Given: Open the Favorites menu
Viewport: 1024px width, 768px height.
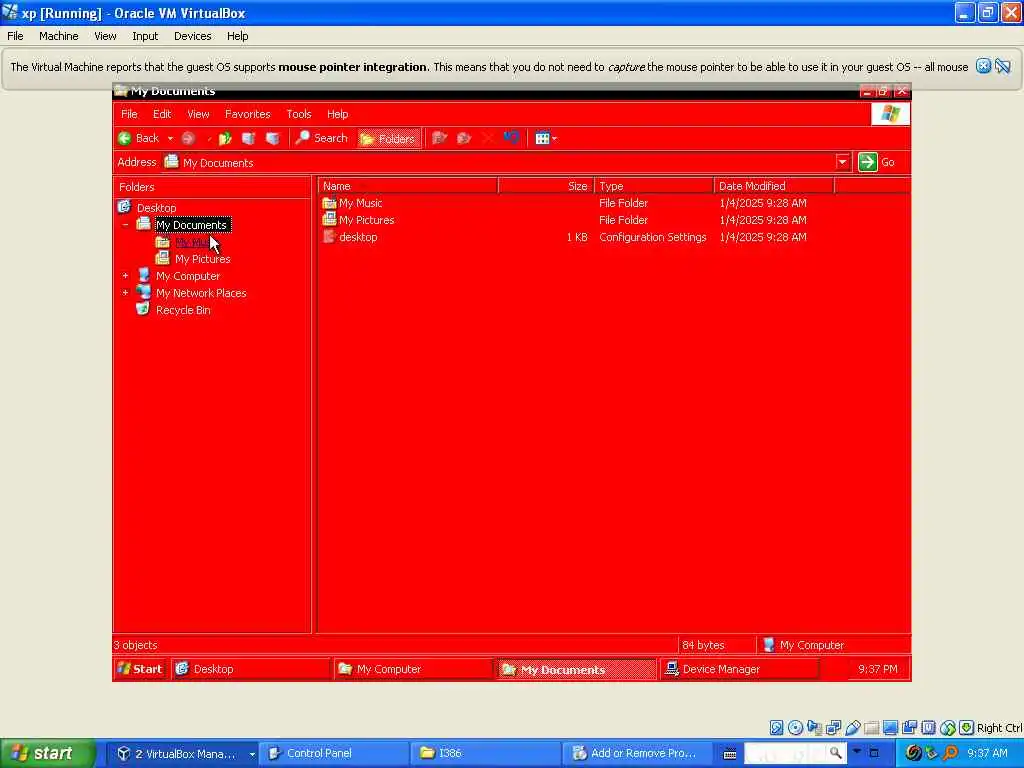Looking at the screenshot, I should tap(248, 114).
